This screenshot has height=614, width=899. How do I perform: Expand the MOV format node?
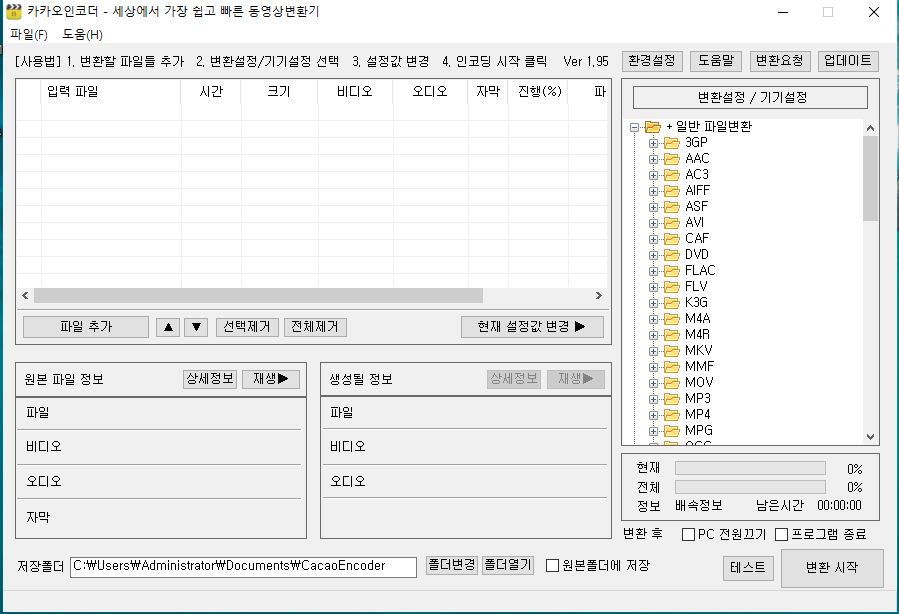(x=653, y=384)
